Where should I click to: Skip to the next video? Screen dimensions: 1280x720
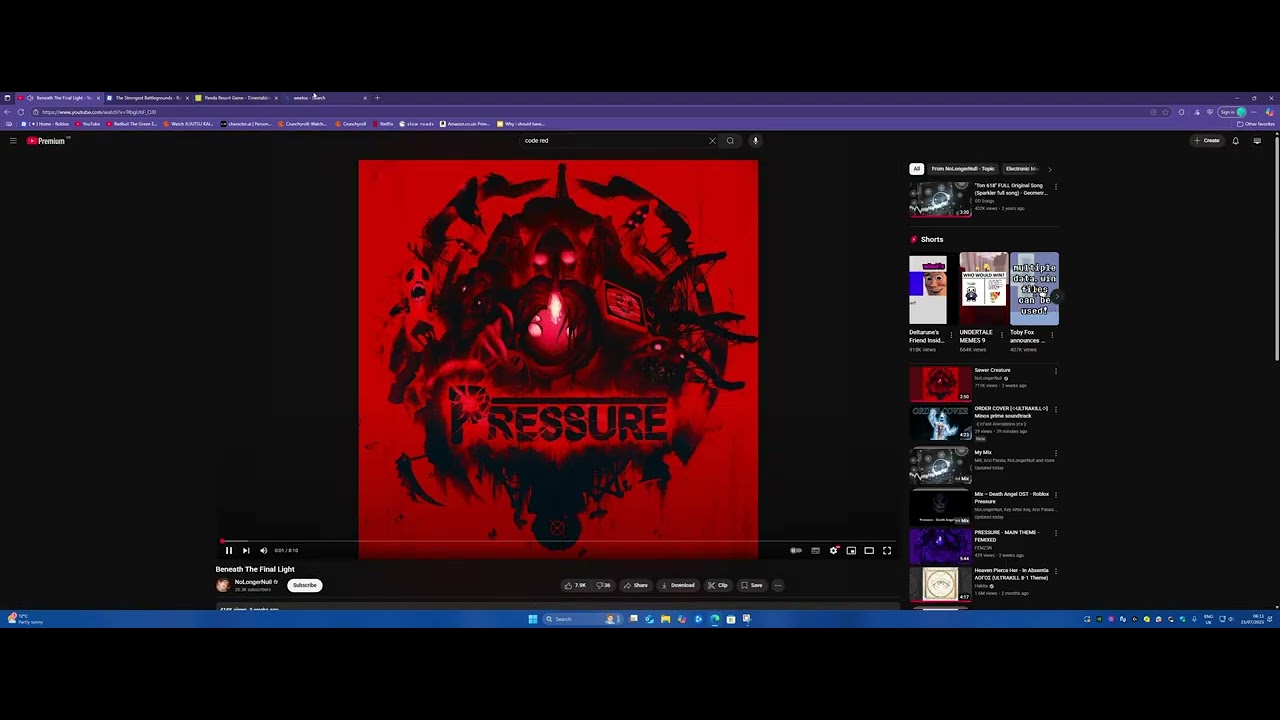[x=246, y=550]
